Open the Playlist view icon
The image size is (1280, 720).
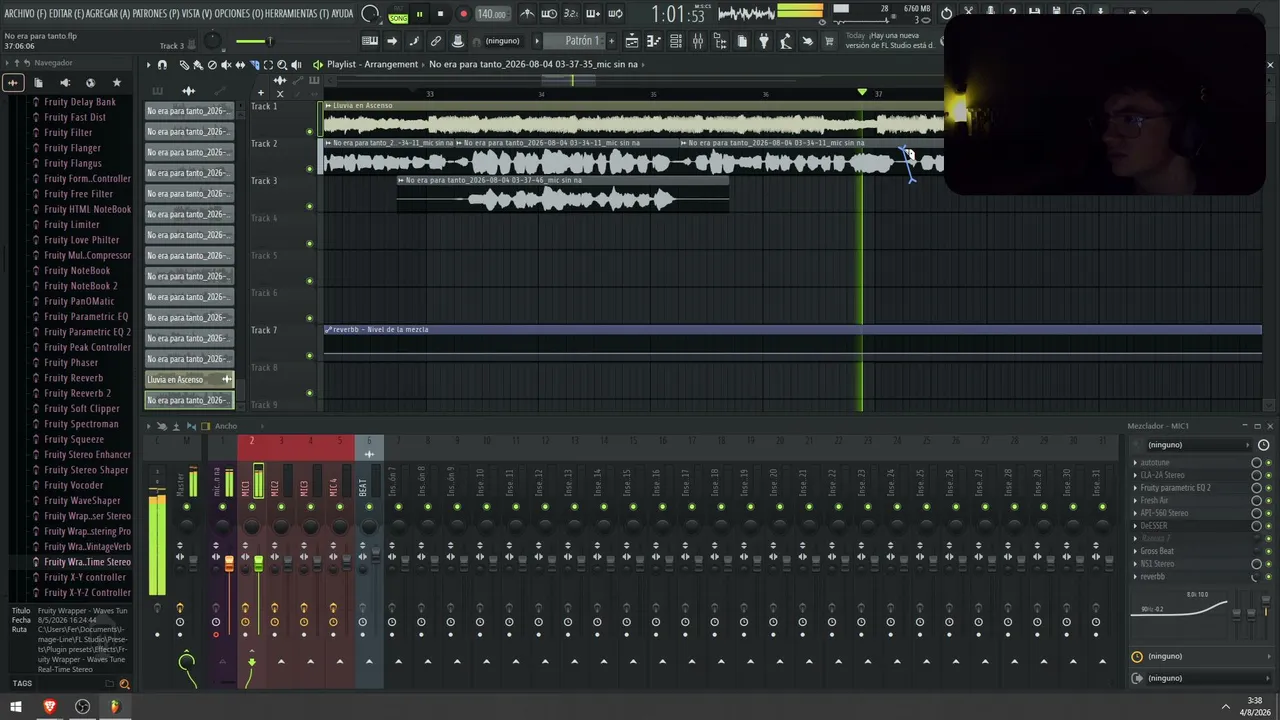pos(632,41)
